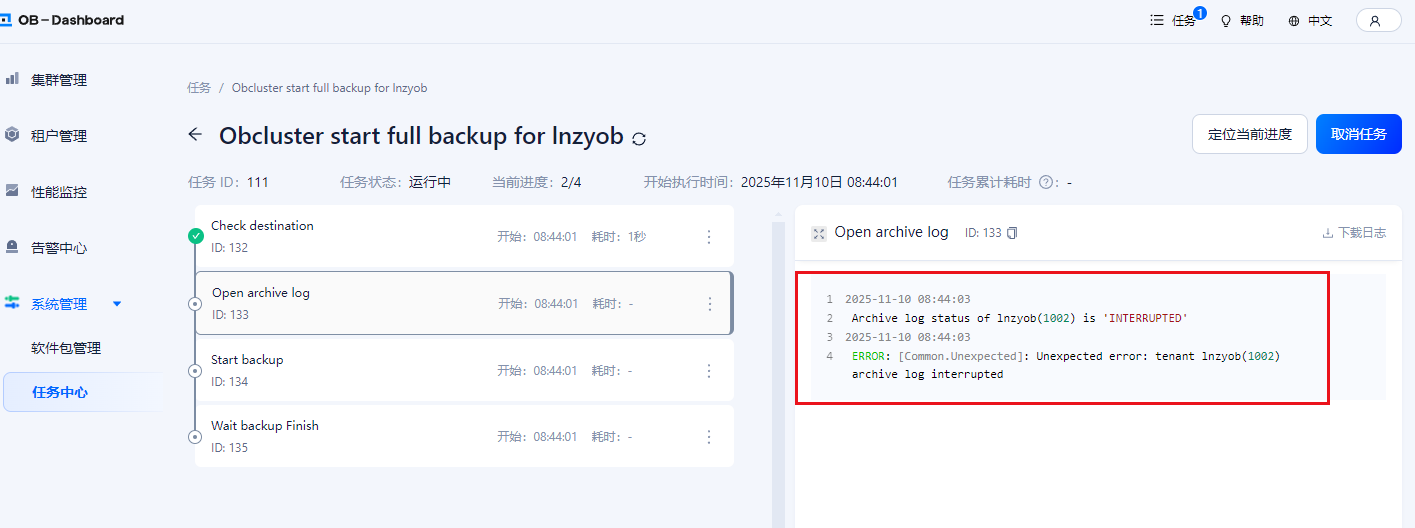Open 帮助 help in the header
The height and width of the screenshot is (528, 1415).
1242,20
